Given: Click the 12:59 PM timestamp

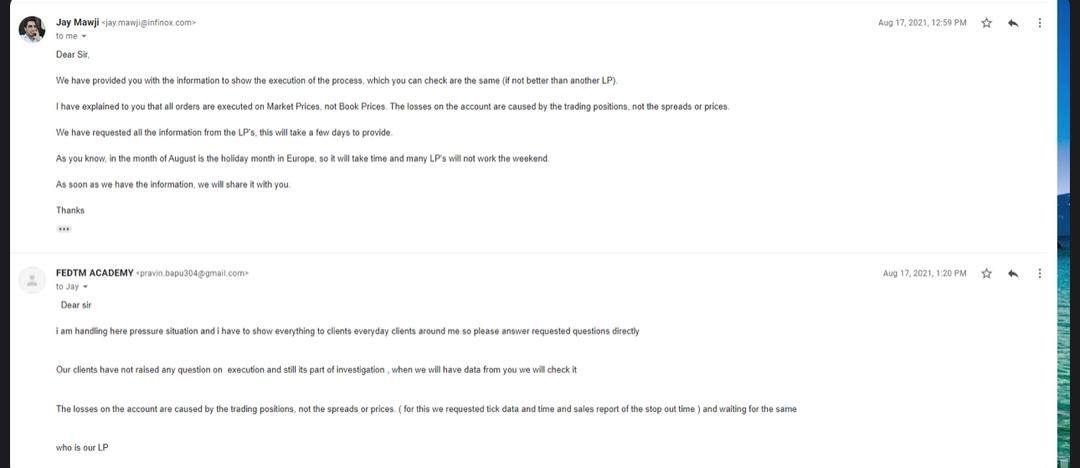Looking at the screenshot, I should pyautogui.click(x=922, y=22).
